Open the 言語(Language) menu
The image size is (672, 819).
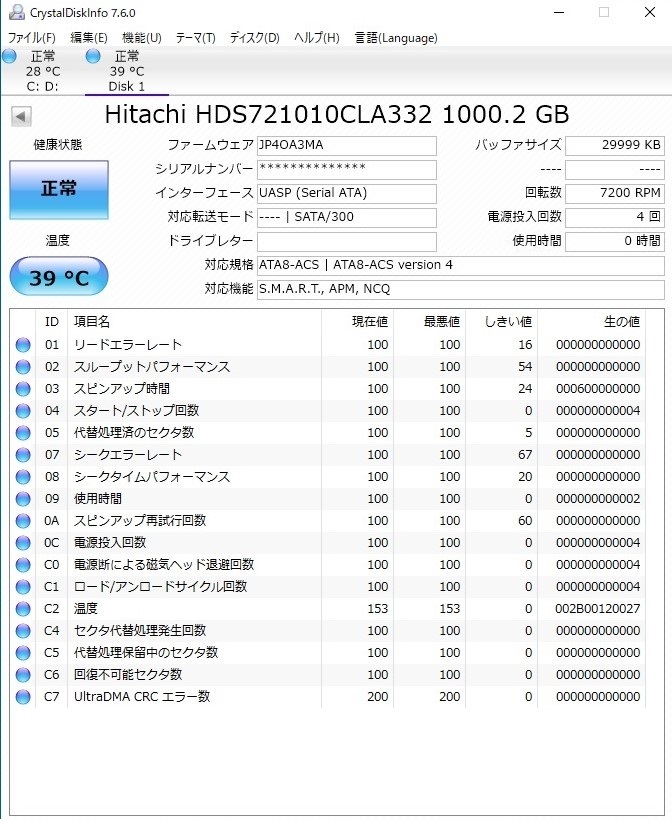(396, 38)
